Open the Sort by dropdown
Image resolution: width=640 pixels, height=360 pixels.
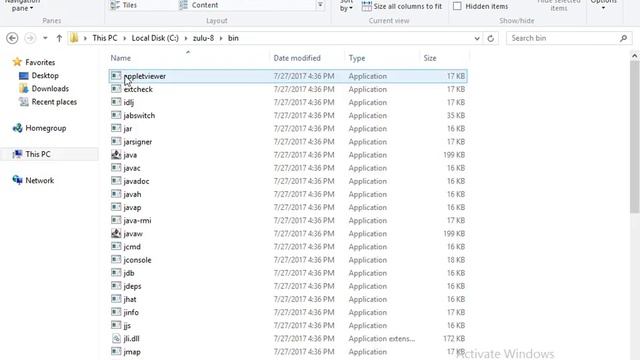coord(346,6)
